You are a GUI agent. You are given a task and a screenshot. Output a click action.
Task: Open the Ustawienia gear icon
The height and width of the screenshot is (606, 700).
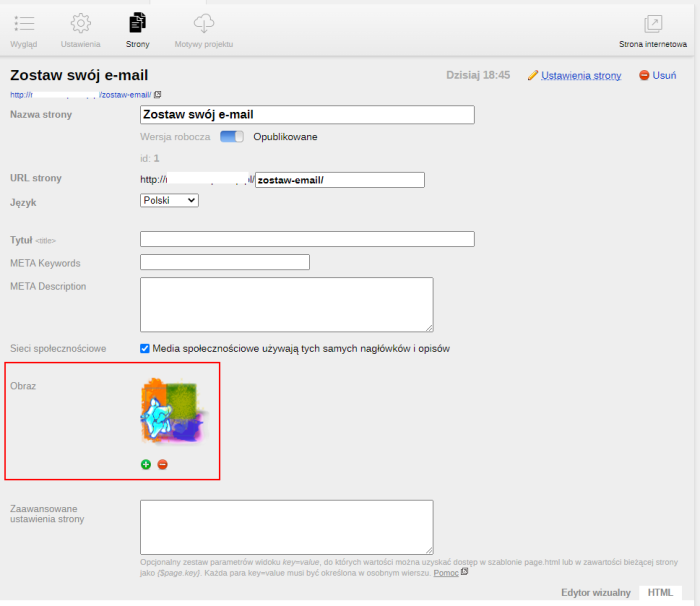pyautogui.click(x=80, y=24)
